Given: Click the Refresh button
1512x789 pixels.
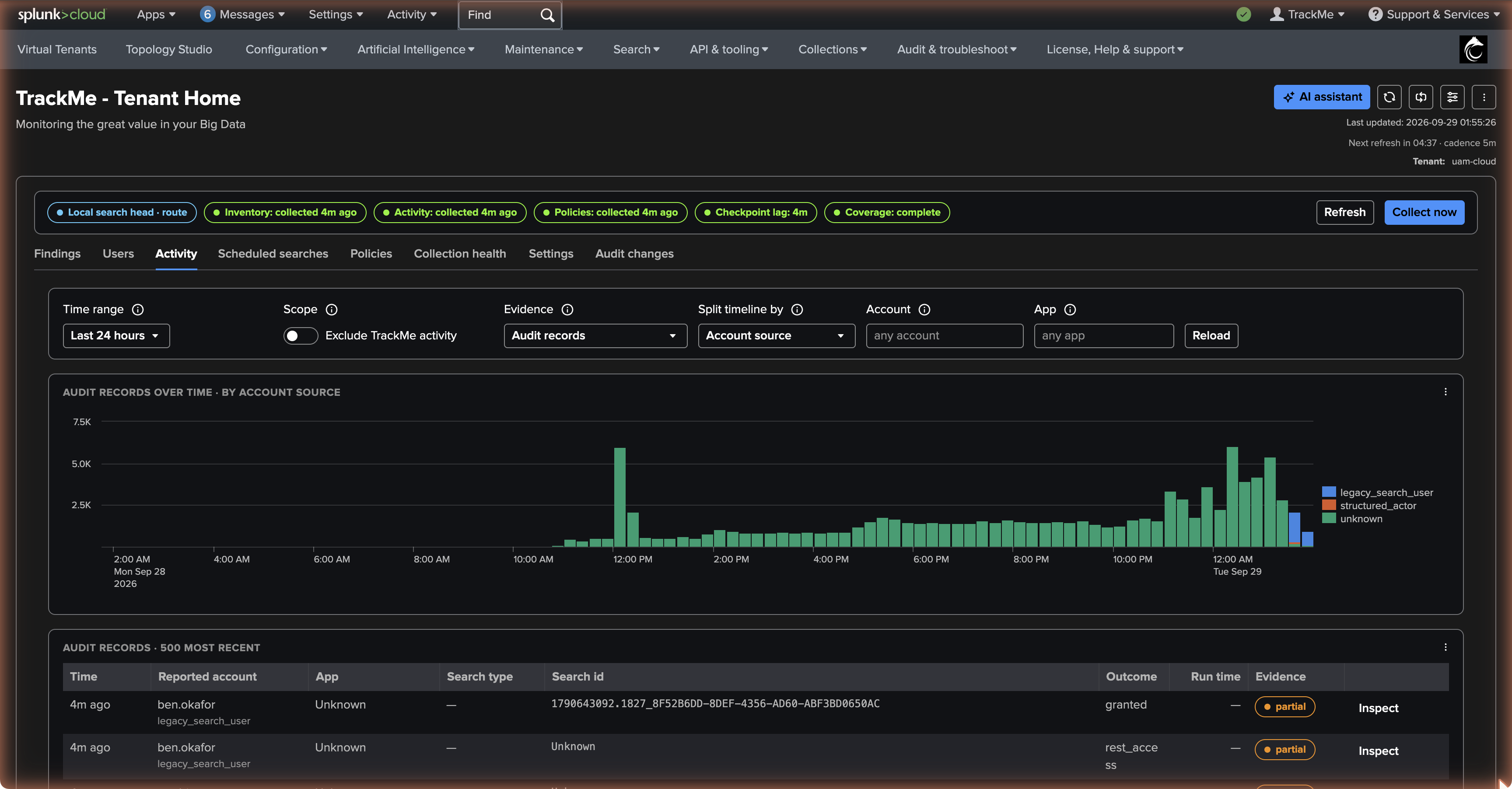Looking at the screenshot, I should point(1344,213).
